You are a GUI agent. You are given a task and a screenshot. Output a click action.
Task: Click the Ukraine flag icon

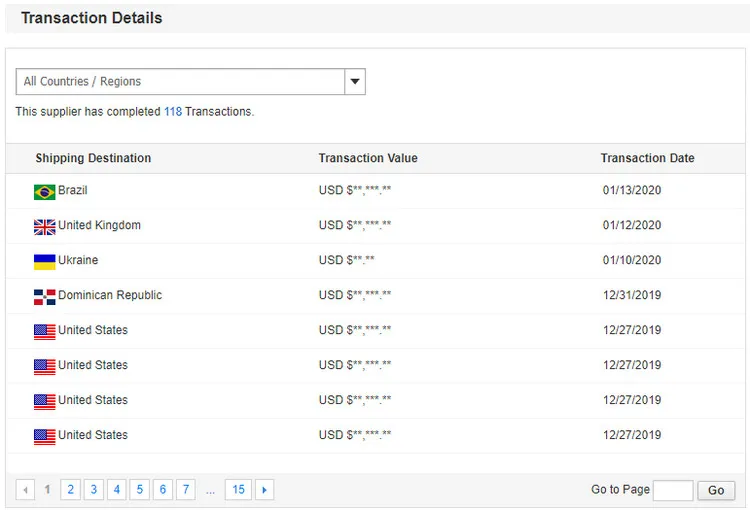(x=44, y=261)
